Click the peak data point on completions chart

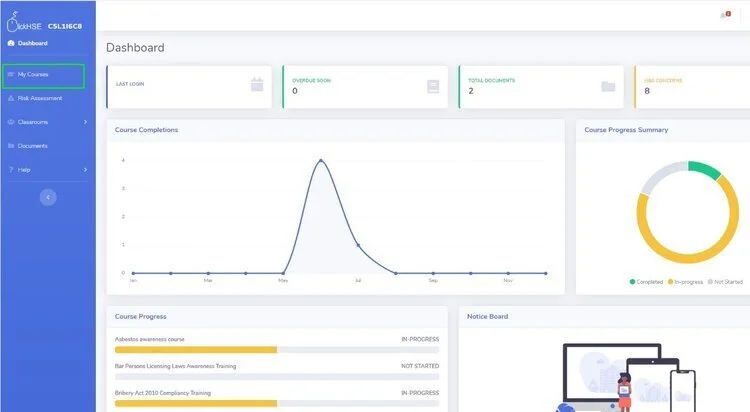321,160
